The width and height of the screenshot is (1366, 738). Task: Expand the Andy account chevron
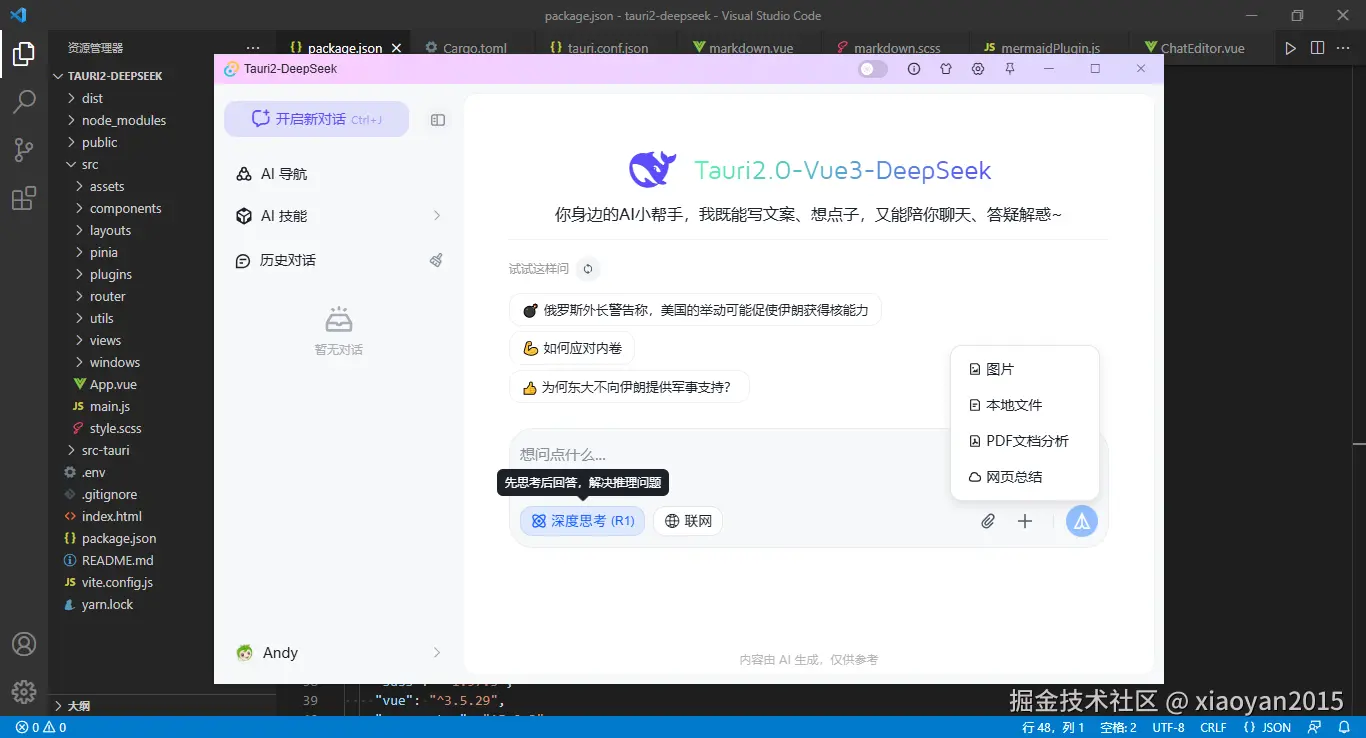coord(437,652)
